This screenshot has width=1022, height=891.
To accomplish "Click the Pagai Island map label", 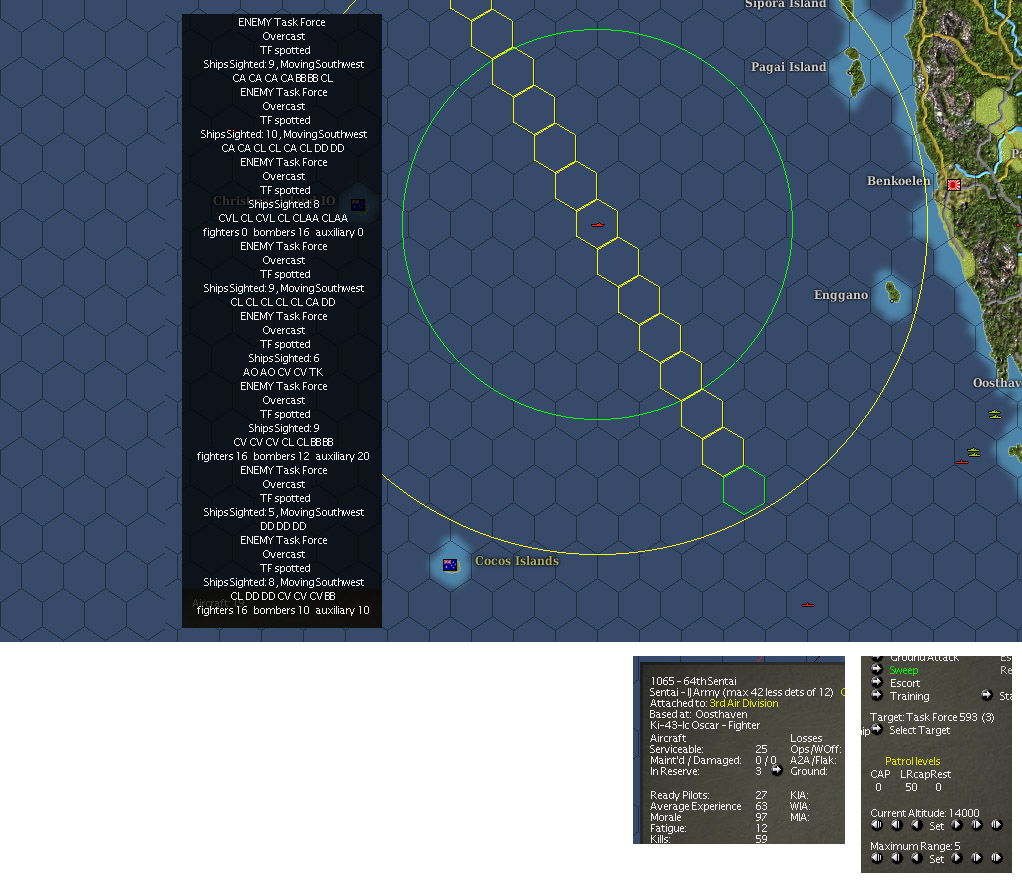I will pos(788,66).
